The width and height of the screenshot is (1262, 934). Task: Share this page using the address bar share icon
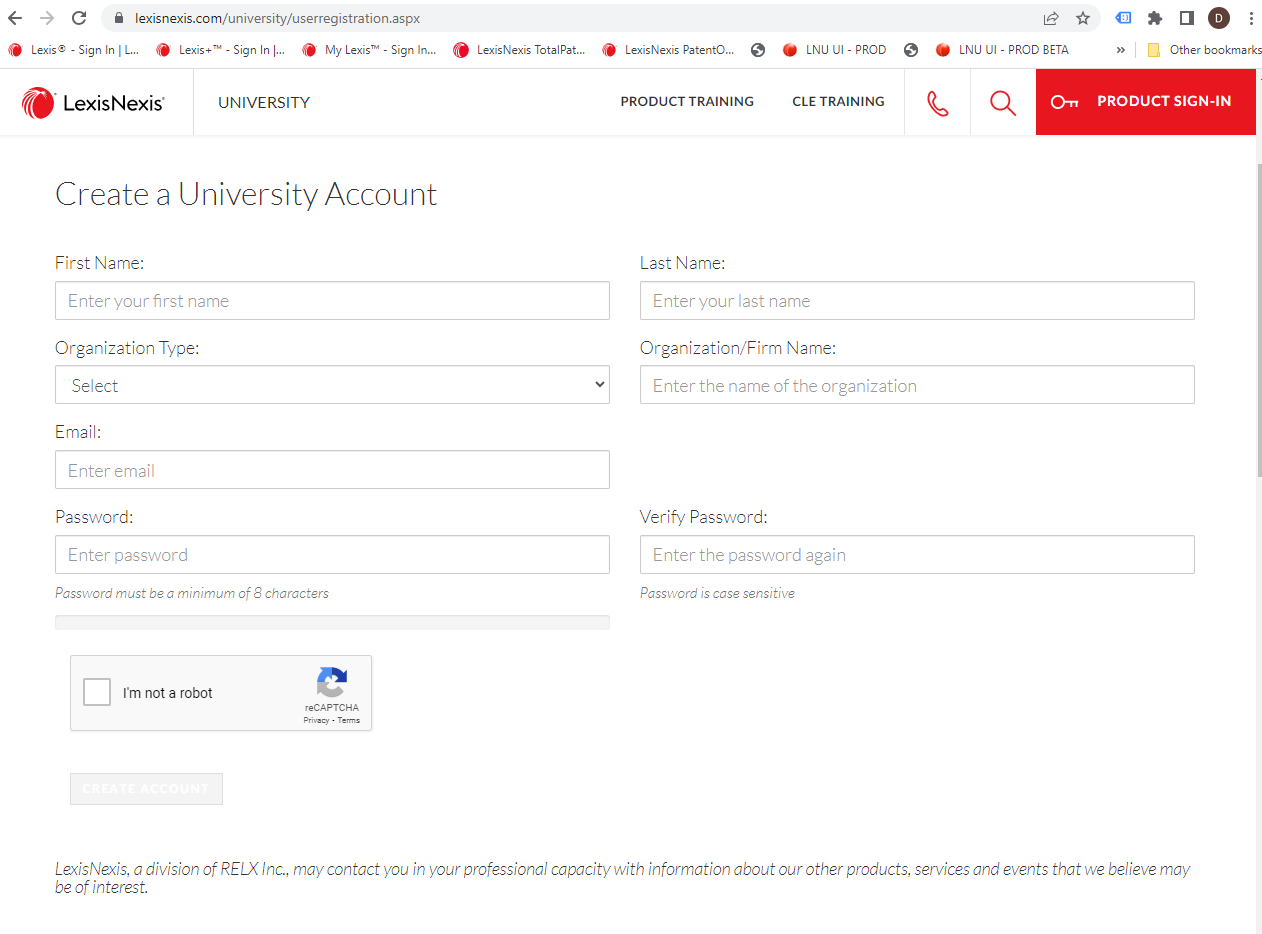pyautogui.click(x=1051, y=18)
